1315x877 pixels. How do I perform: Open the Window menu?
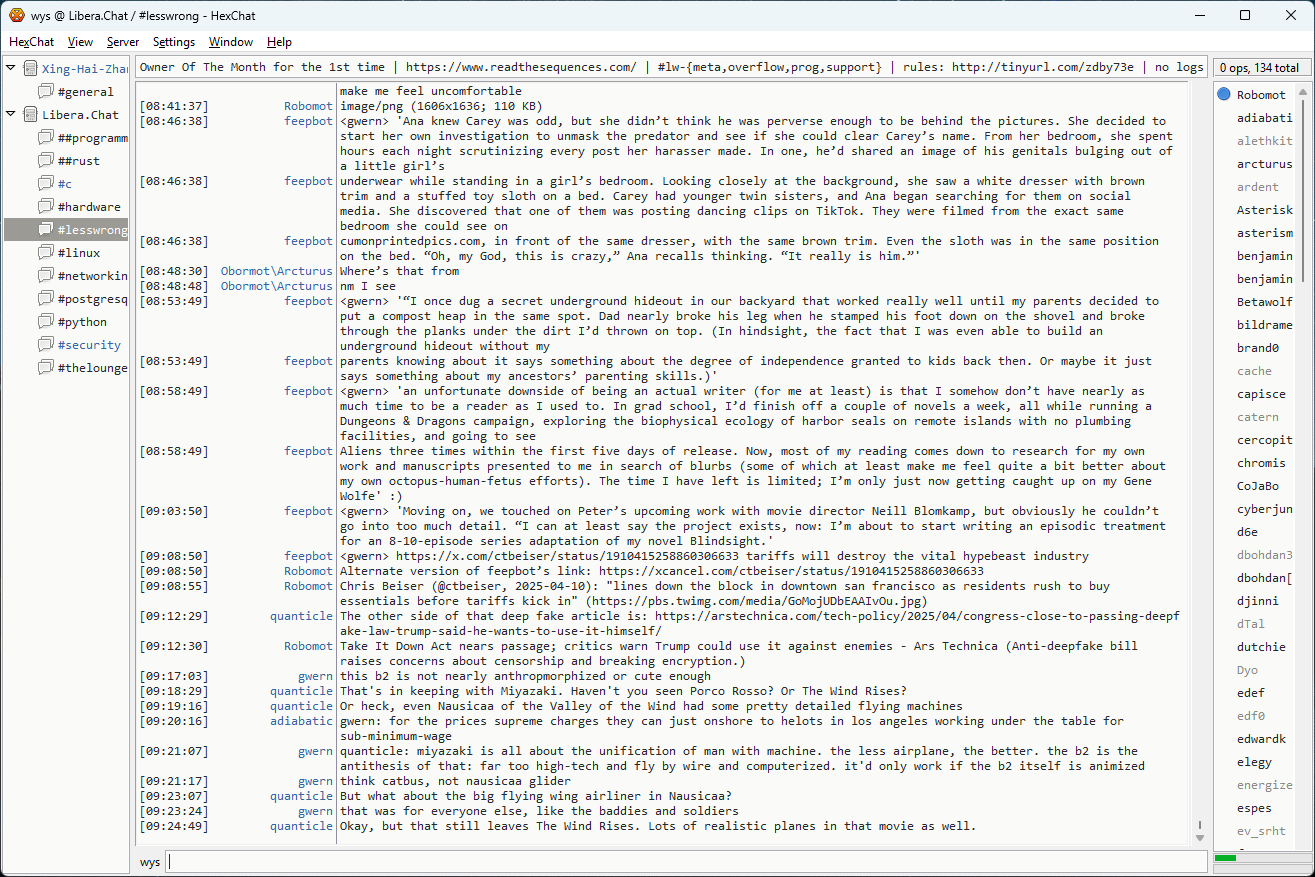point(230,42)
